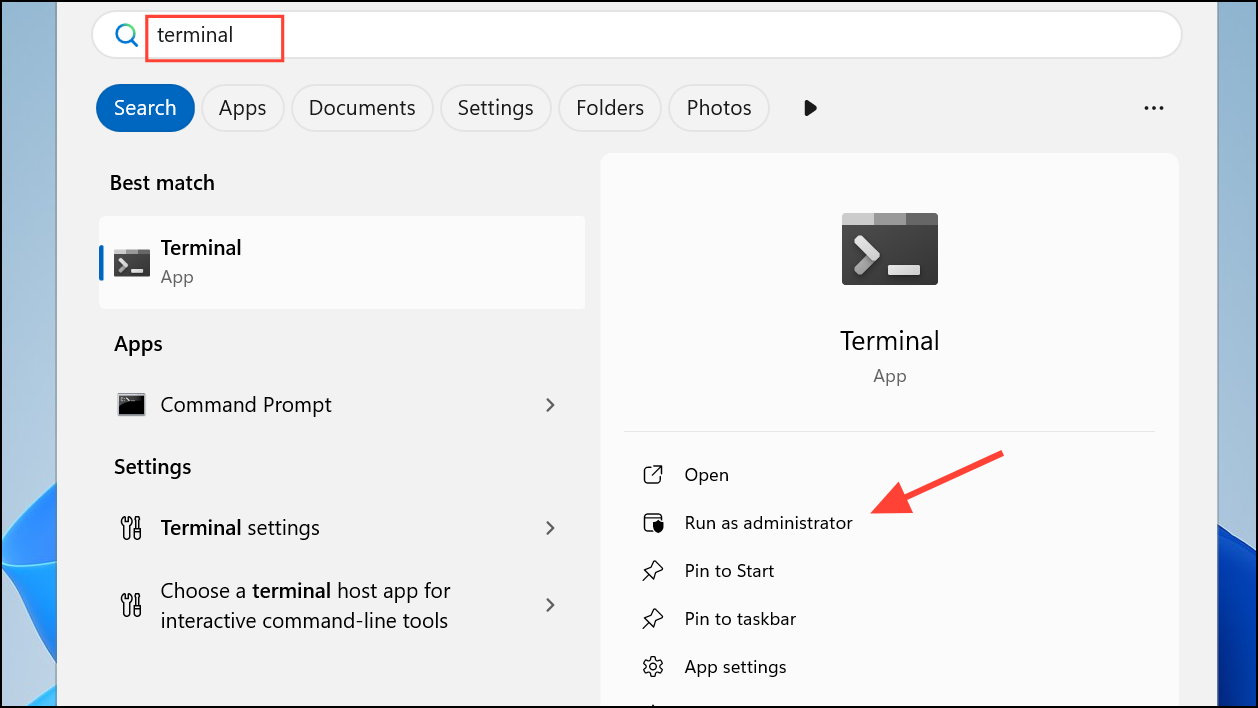Select the Photos filter tab
The width and height of the screenshot is (1258, 708).
point(719,108)
